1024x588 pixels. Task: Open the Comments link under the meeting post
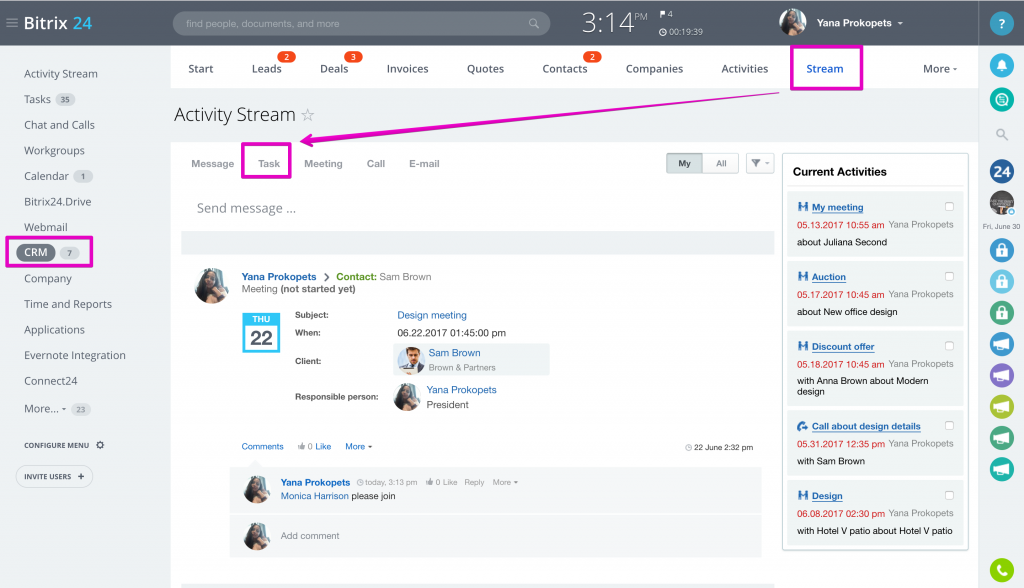click(x=263, y=446)
